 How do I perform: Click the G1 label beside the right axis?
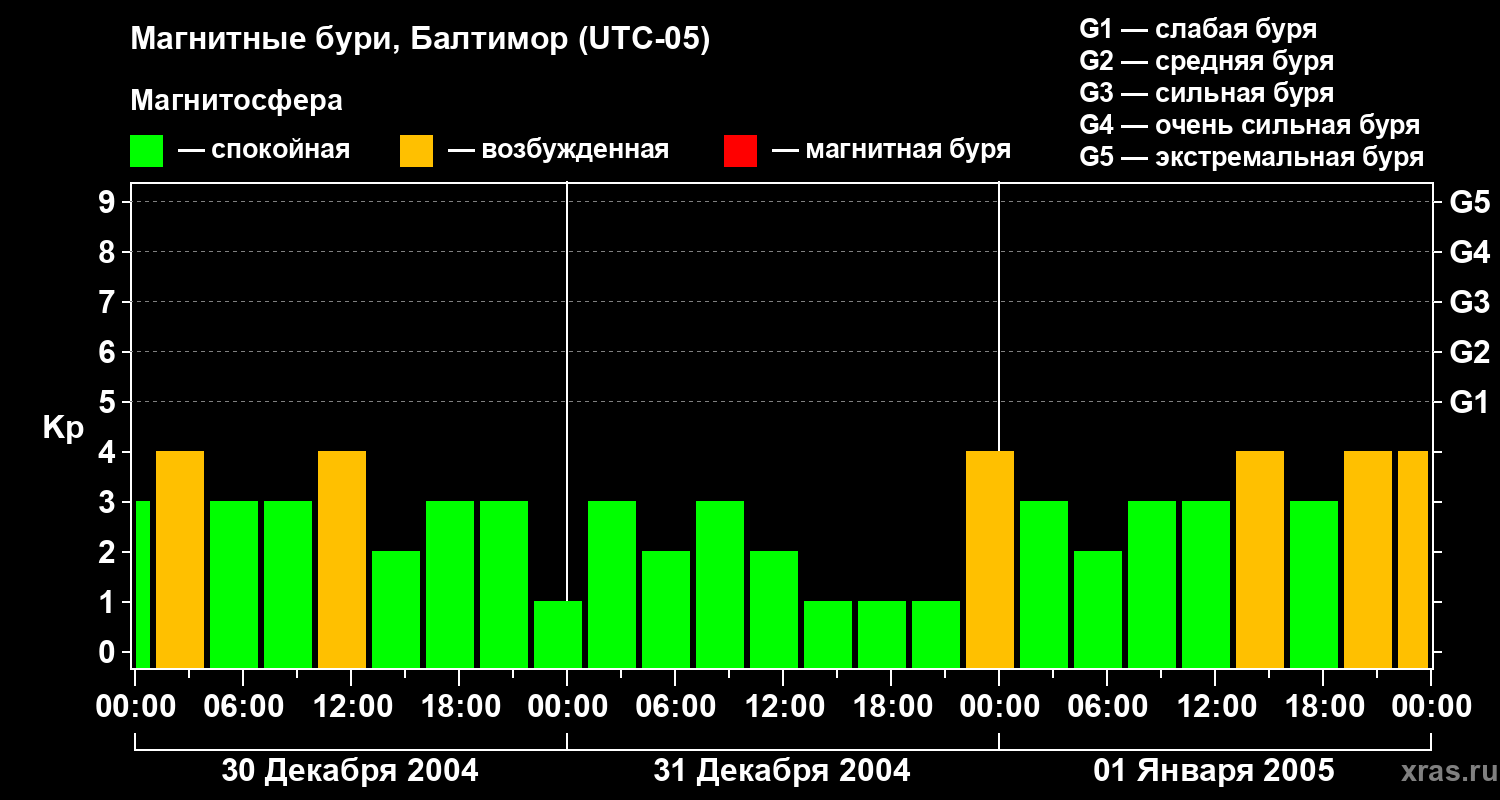pos(1469,402)
